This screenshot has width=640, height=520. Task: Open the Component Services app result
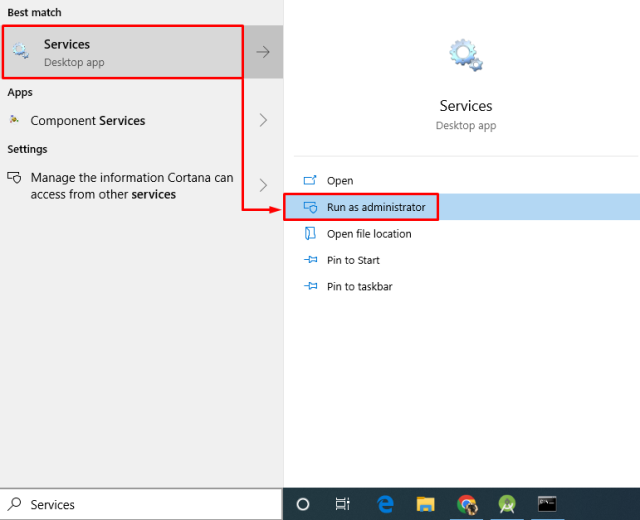pos(88,120)
